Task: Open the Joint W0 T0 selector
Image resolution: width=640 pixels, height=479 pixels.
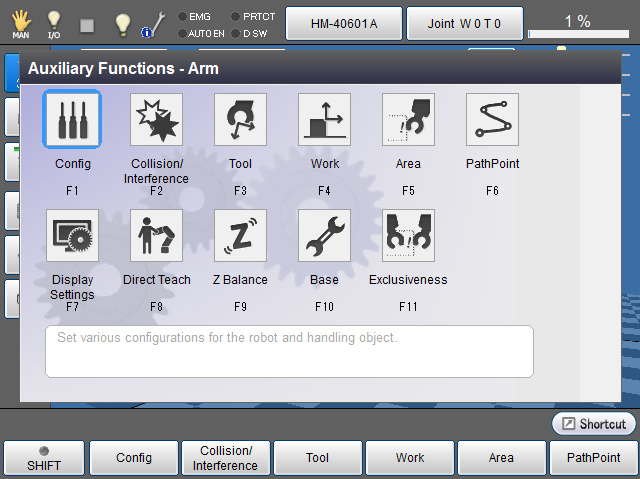Action: point(464,22)
